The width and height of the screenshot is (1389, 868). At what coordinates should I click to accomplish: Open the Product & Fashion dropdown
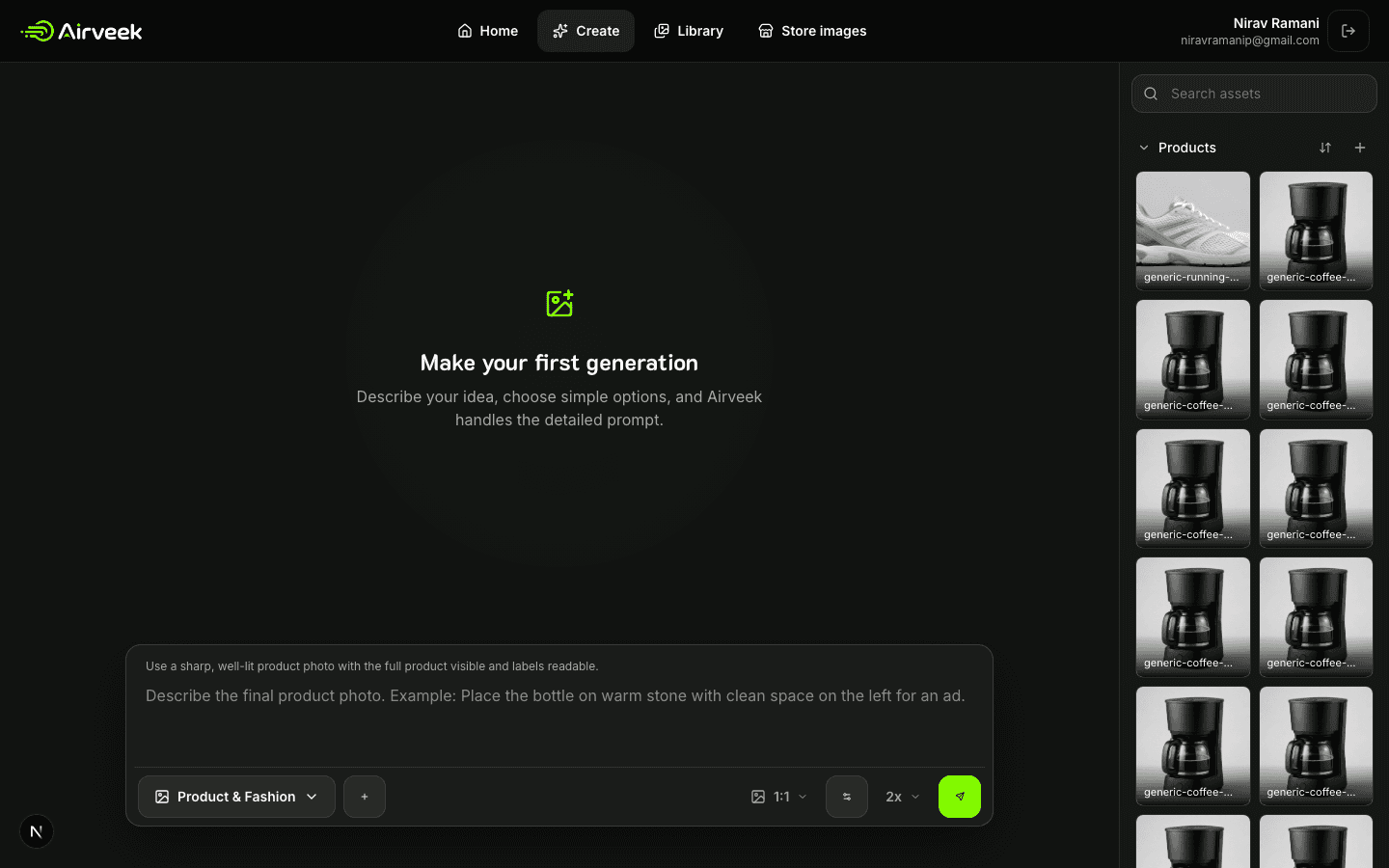point(236,797)
